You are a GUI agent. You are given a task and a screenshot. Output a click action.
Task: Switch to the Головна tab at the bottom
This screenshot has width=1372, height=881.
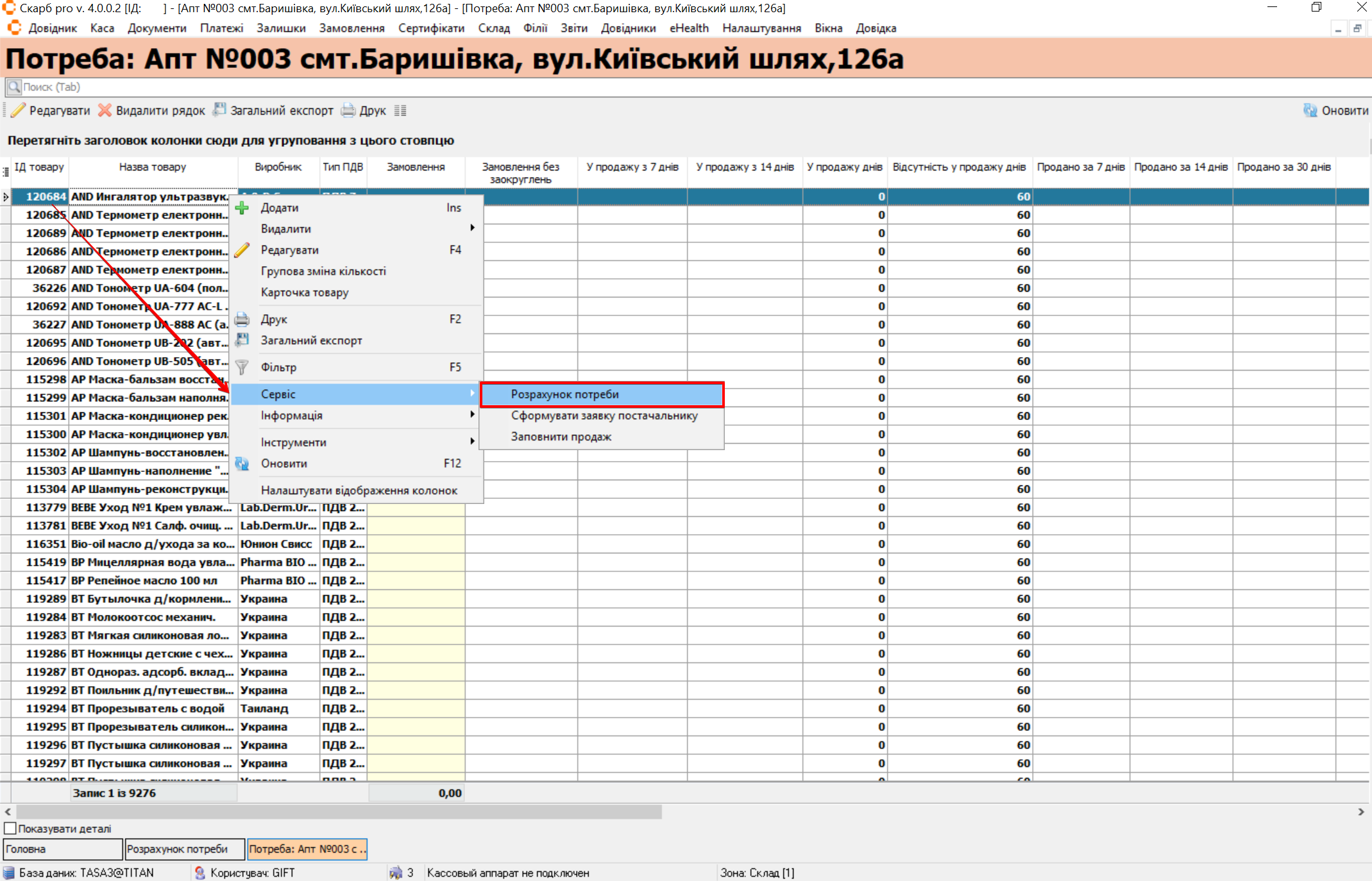pyautogui.click(x=62, y=849)
